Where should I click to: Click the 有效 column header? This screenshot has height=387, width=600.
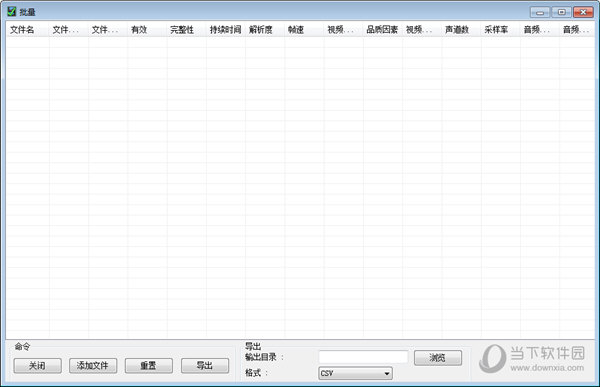click(x=147, y=29)
